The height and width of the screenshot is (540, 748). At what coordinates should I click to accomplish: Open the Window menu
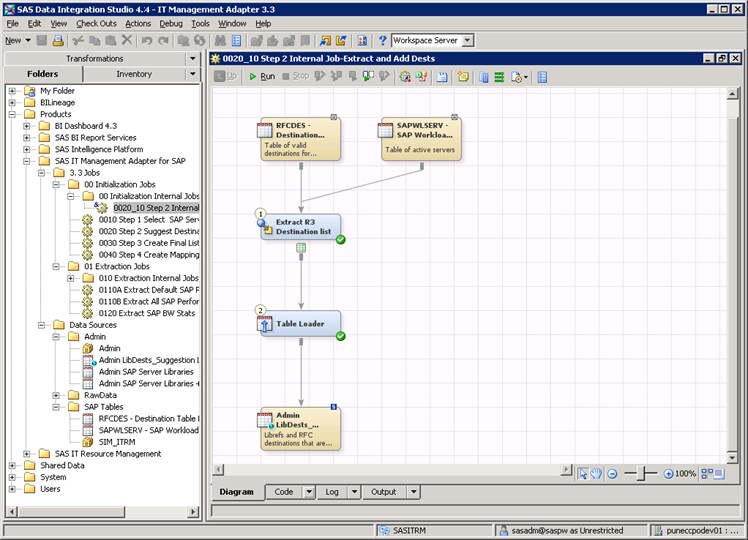tap(232, 23)
